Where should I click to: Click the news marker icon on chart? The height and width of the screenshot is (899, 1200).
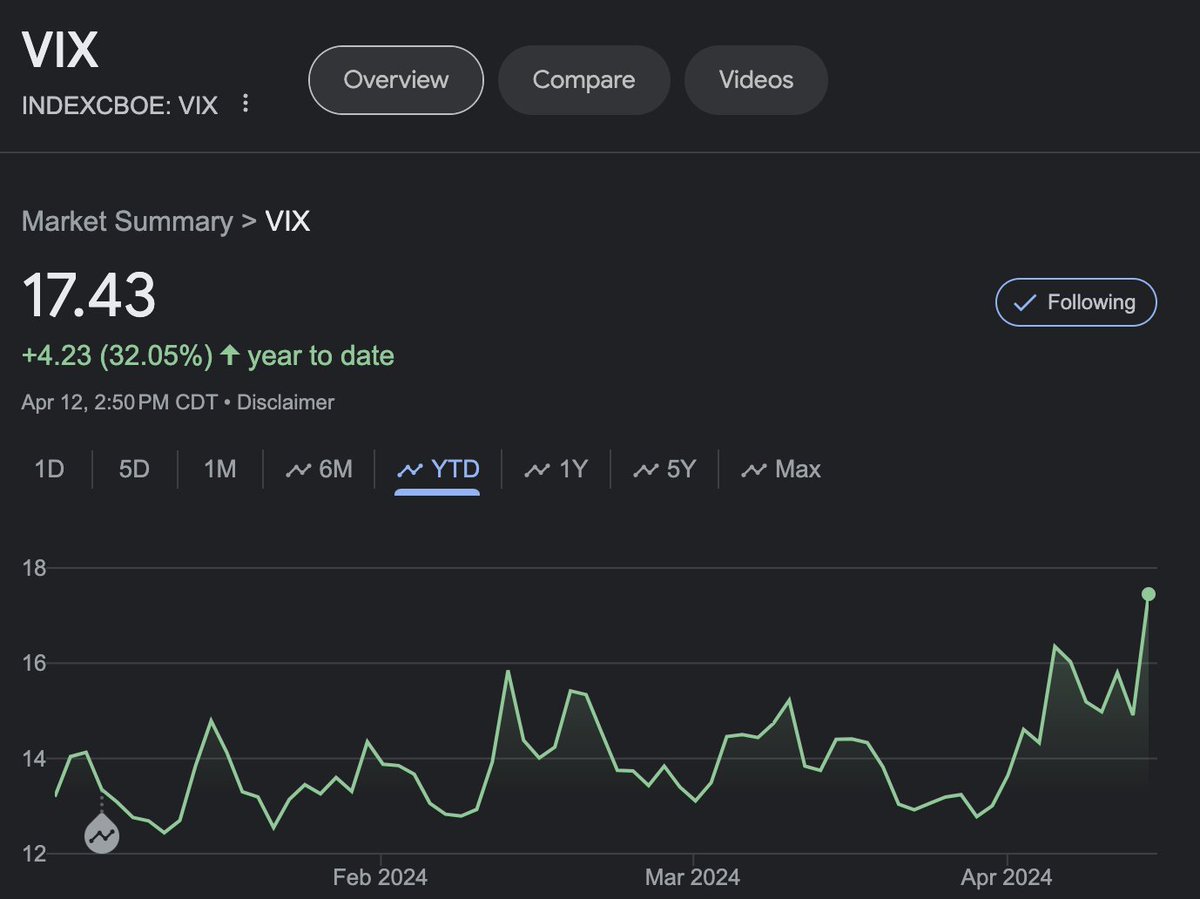[101, 832]
